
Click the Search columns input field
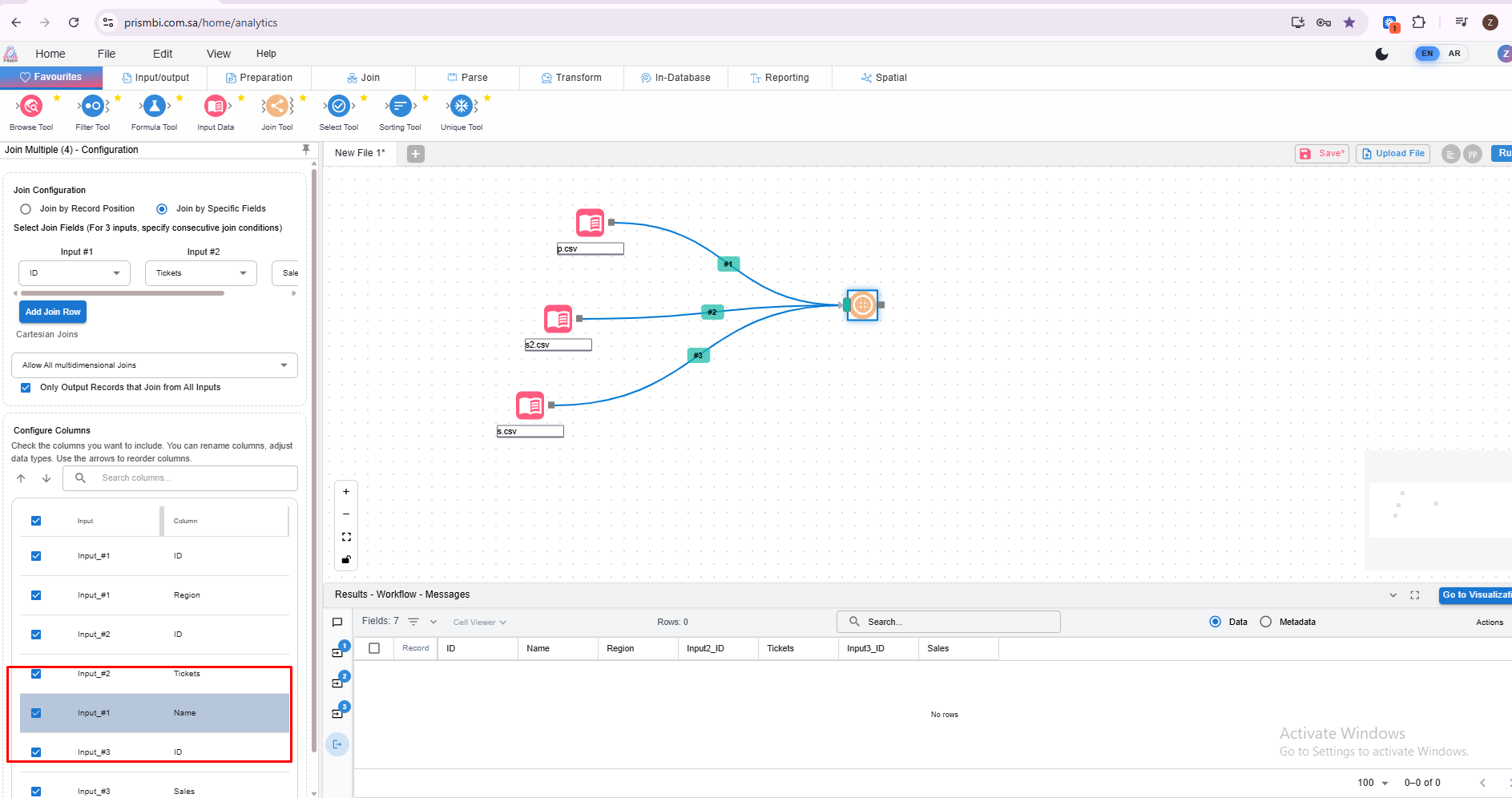192,478
